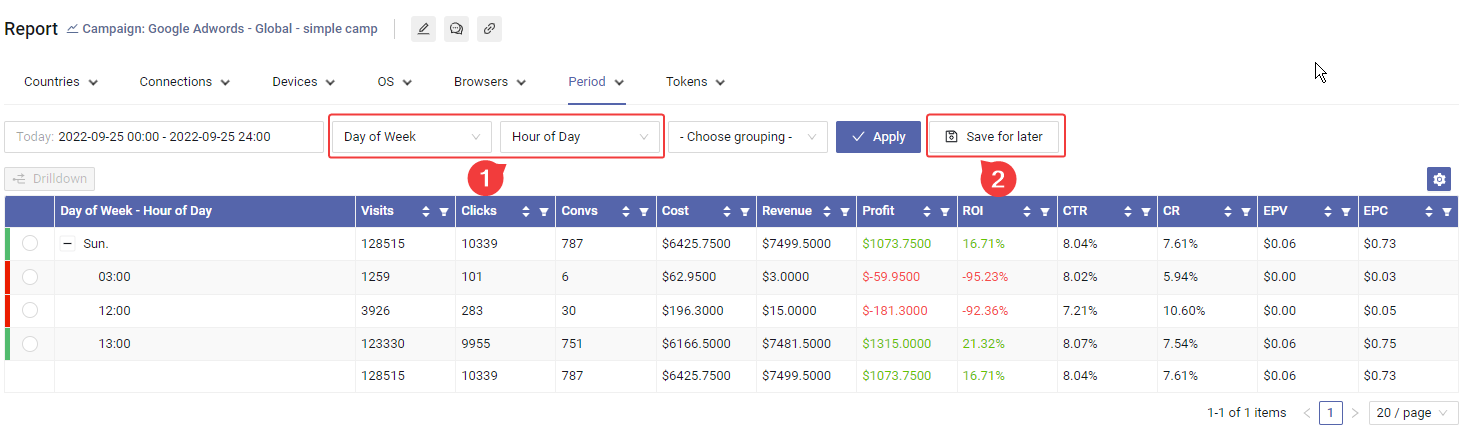Image resolution: width=1464 pixels, height=441 pixels.
Task: Open the Countries tab menu
Action: tap(61, 82)
